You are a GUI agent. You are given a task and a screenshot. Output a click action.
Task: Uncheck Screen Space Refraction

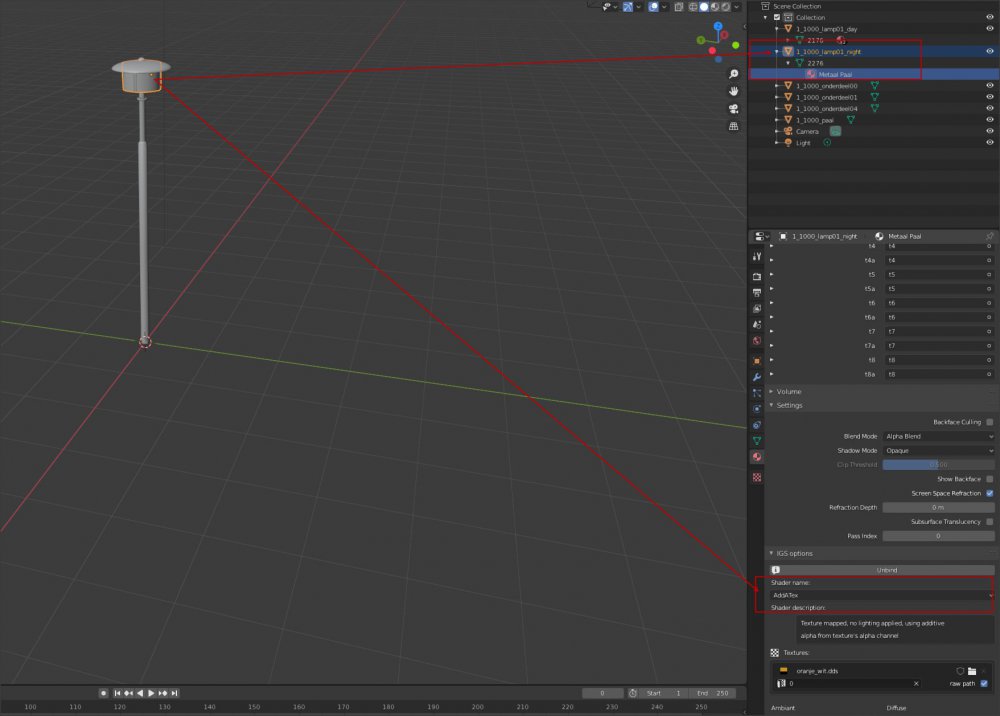point(989,493)
